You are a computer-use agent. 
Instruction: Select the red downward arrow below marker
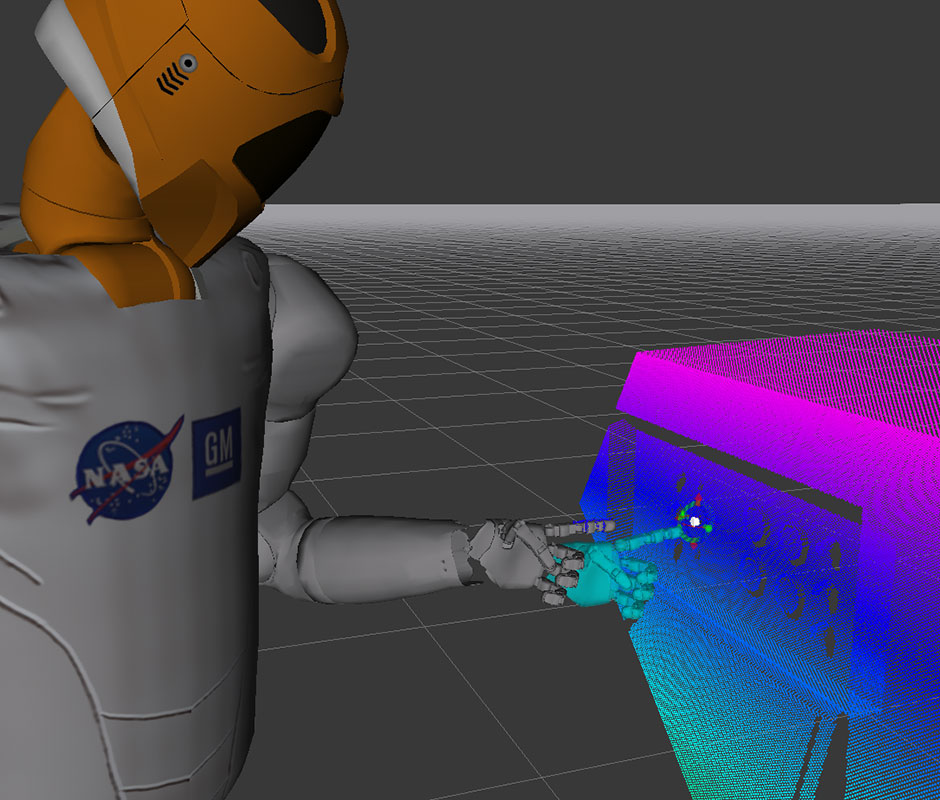694,545
